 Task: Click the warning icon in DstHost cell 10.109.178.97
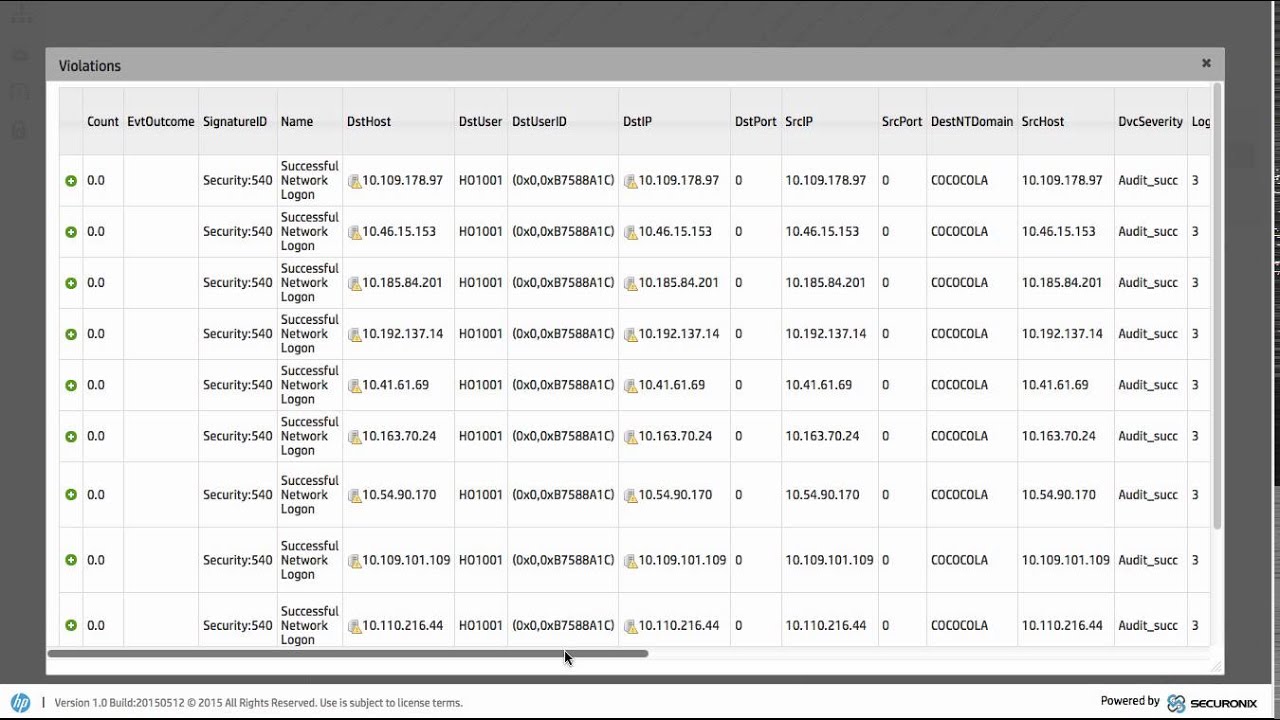354,181
